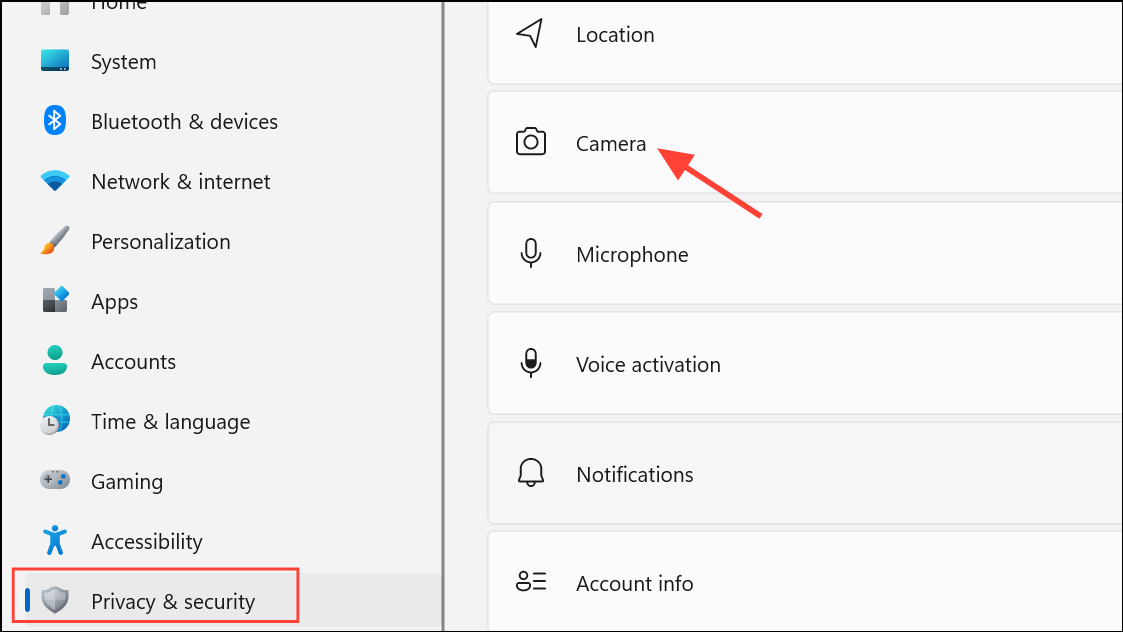The width and height of the screenshot is (1123, 632).
Task: Switch to Bluetooth & devices section
Action: coord(184,121)
